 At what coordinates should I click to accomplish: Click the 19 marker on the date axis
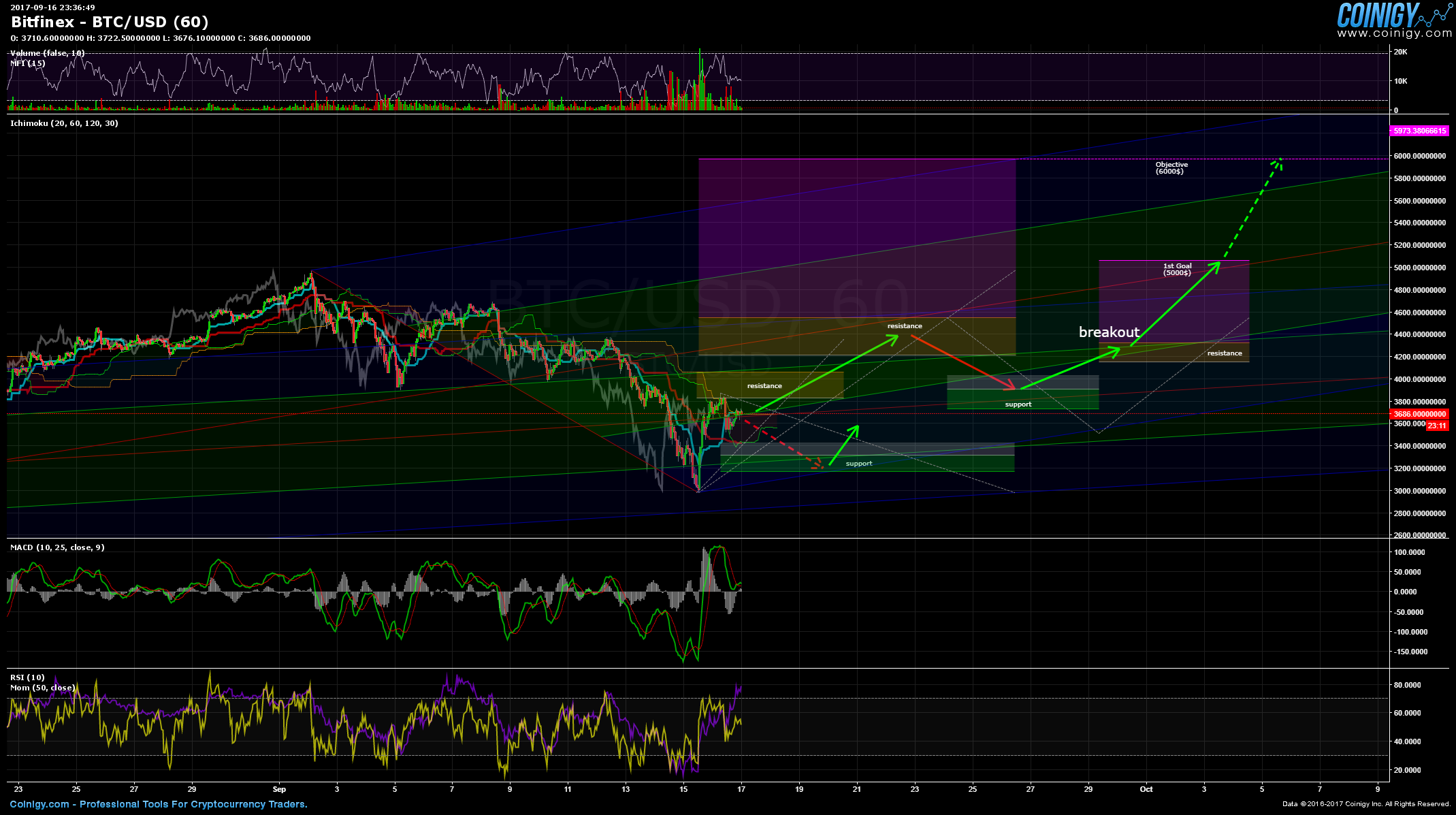pos(799,789)
